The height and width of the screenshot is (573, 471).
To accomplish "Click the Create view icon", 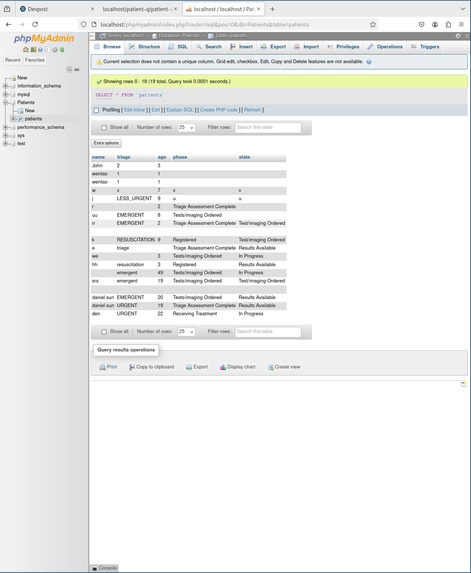I will 271,367.
